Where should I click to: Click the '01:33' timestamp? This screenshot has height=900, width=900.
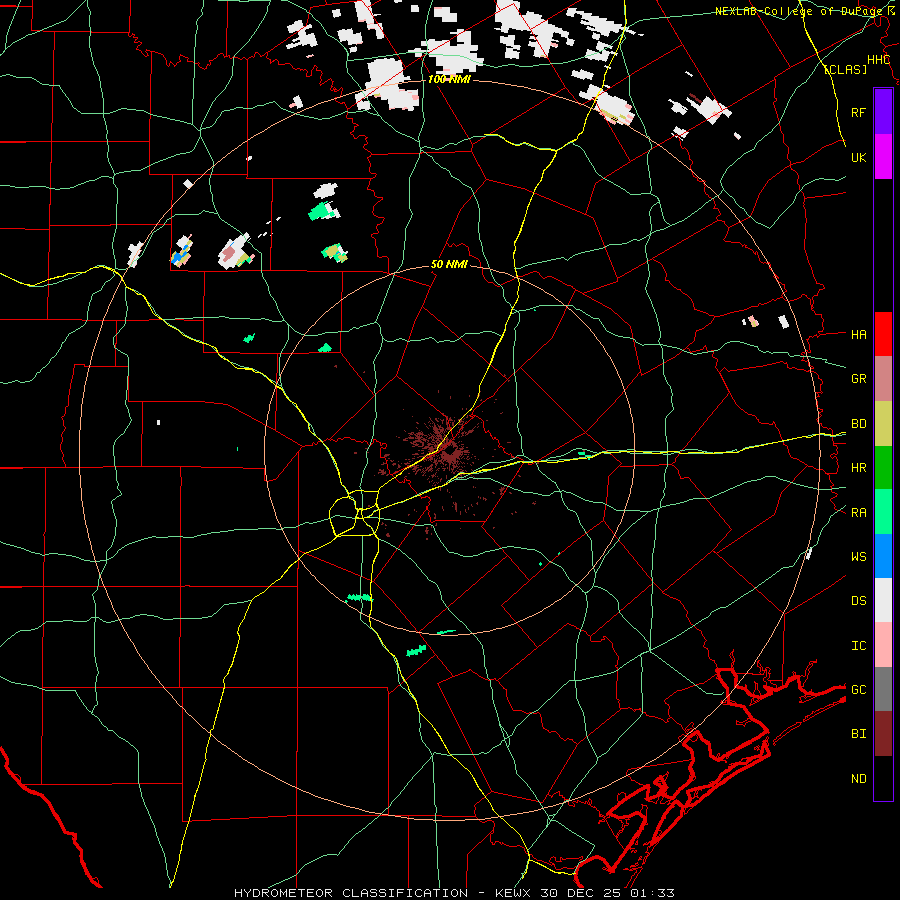tap(652, 893)
